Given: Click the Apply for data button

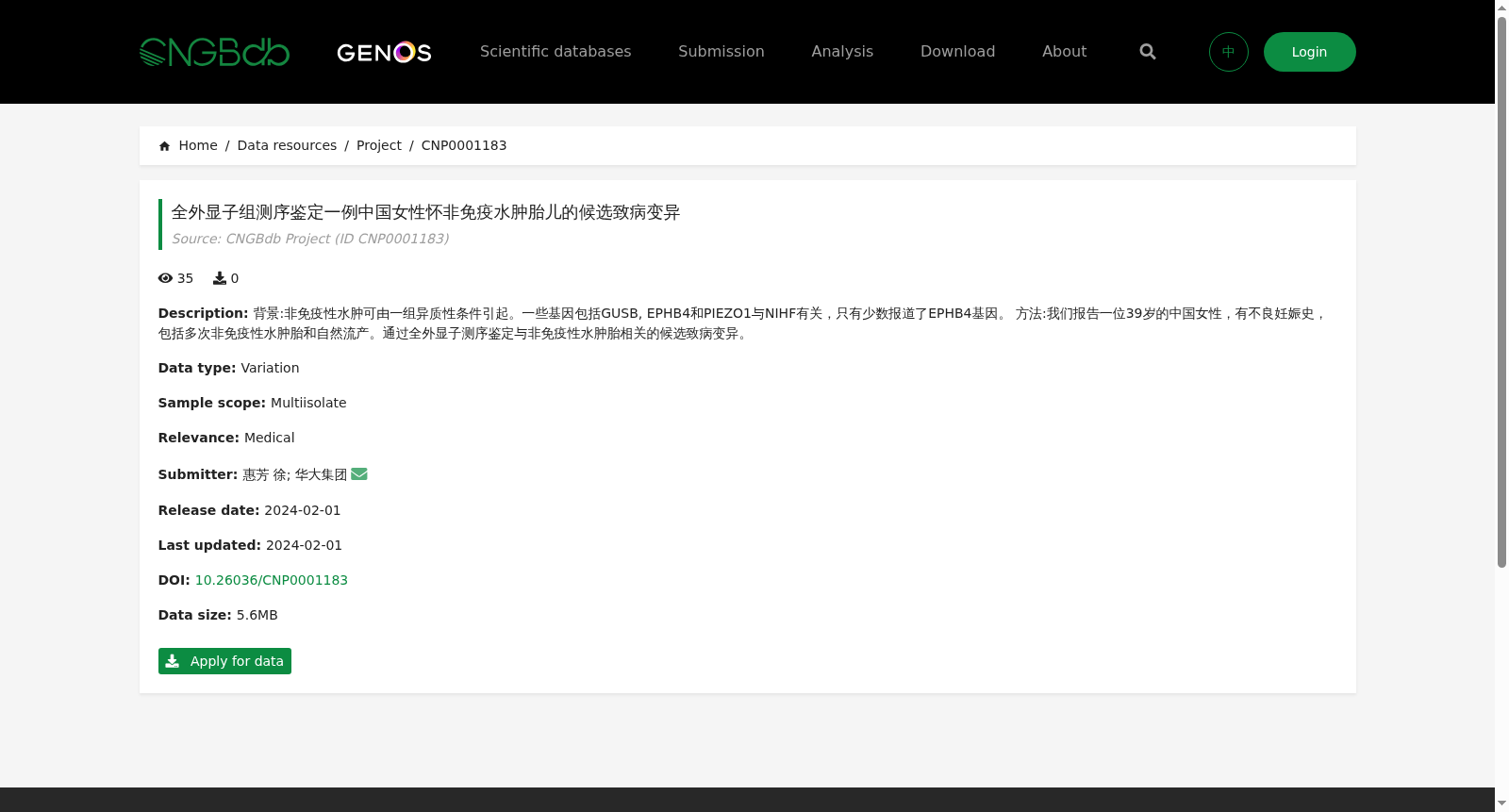Looking at the screenshot, I should pos(224,661).
